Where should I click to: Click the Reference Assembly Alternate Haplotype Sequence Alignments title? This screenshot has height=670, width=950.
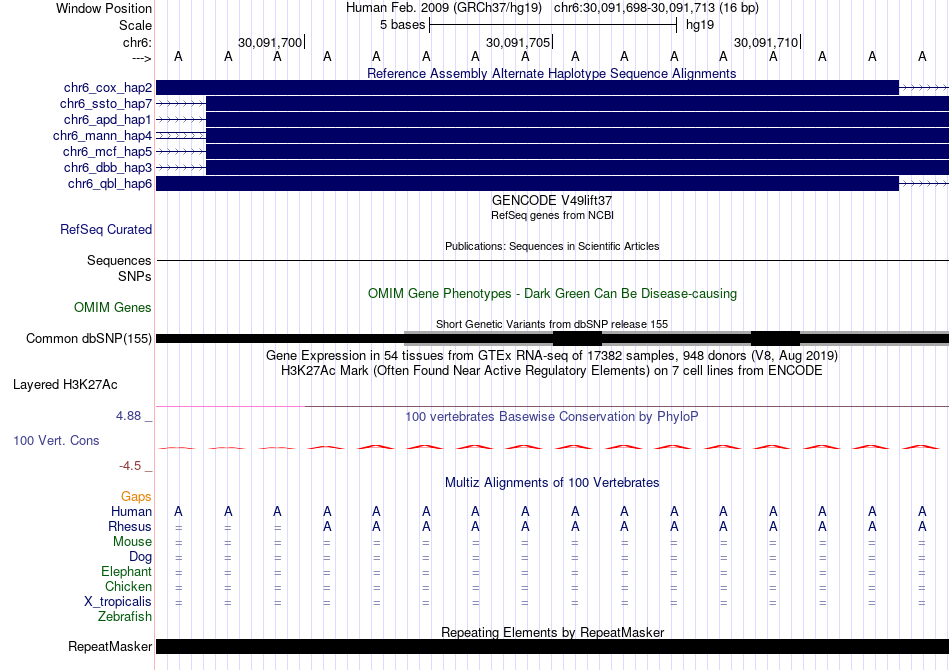click(551, 74)
